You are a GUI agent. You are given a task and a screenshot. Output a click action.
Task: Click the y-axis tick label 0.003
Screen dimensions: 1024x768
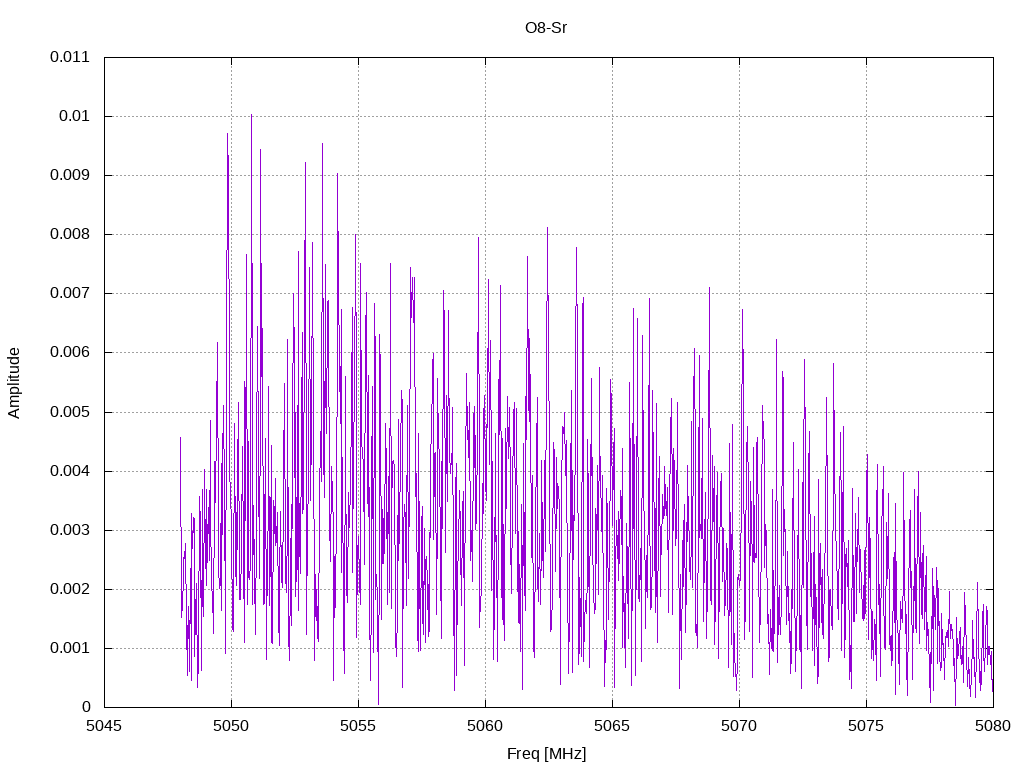[70, 530]
